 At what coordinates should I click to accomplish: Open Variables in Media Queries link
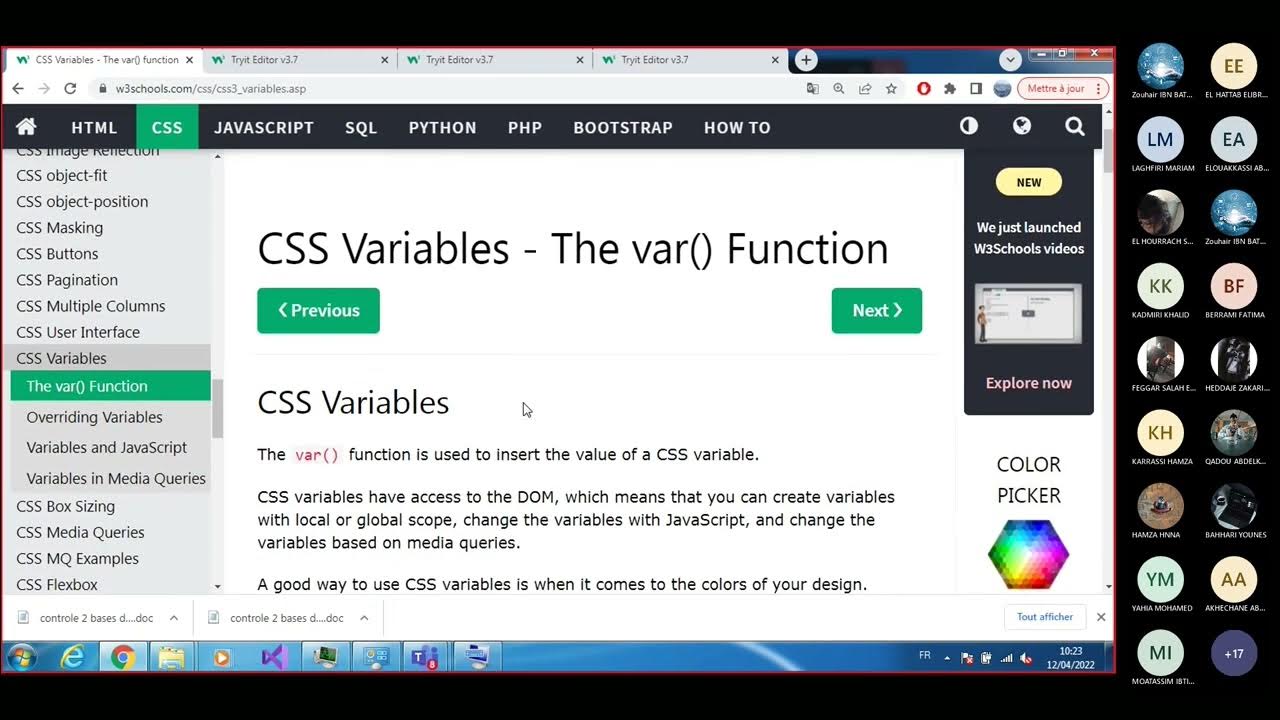pos(116,478)
